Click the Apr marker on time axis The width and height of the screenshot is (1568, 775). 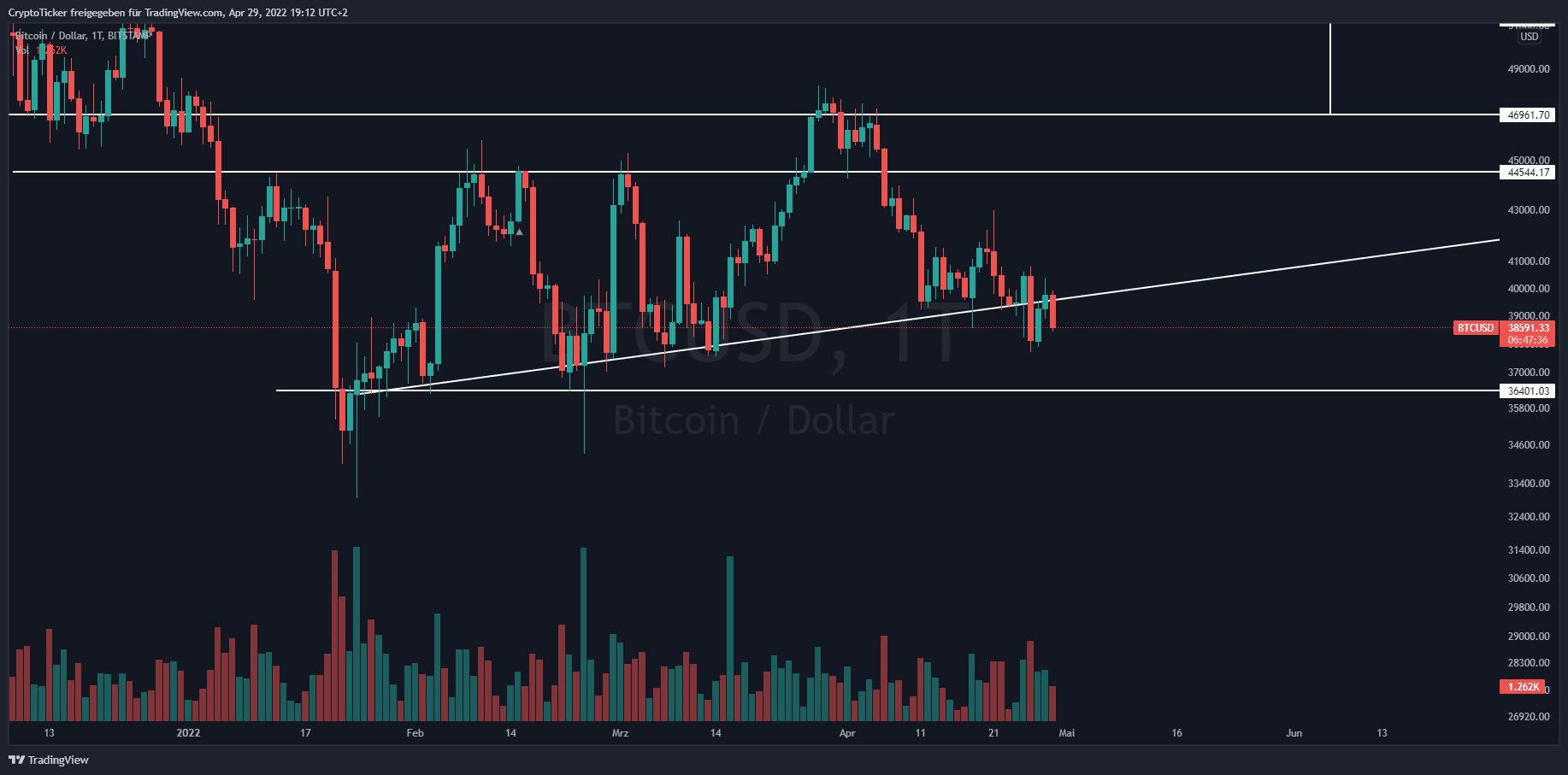tap(847, 733)
